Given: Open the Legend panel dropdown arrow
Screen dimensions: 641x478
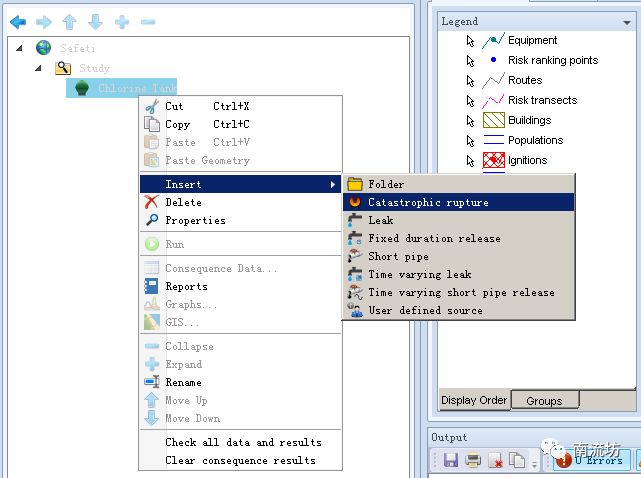Looking at the screenshot, I should tap(627, 22).
